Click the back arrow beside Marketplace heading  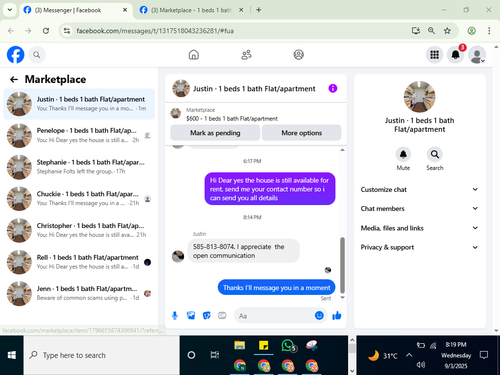point(14,79)
